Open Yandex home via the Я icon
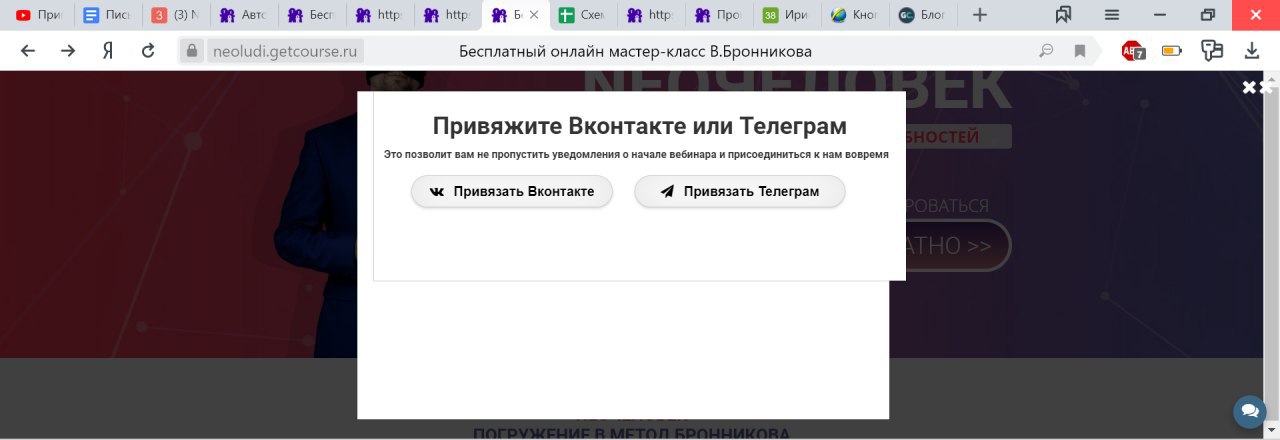Viewport: 1280px width, 440px height. 108,51
